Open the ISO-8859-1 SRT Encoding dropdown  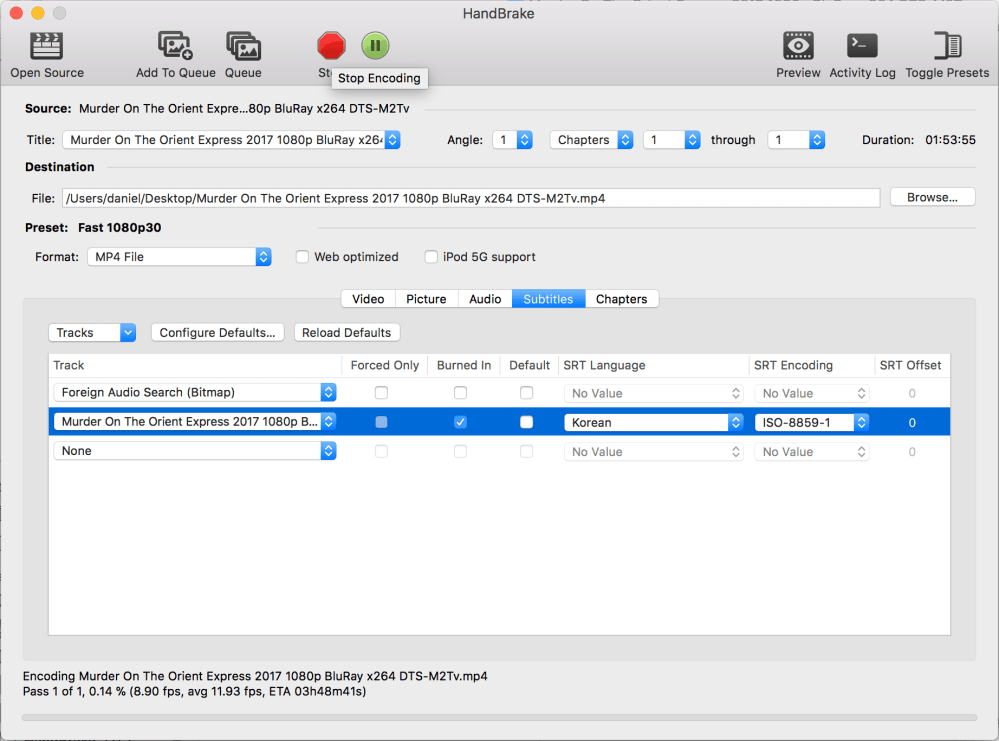click(x=812, y=422)
